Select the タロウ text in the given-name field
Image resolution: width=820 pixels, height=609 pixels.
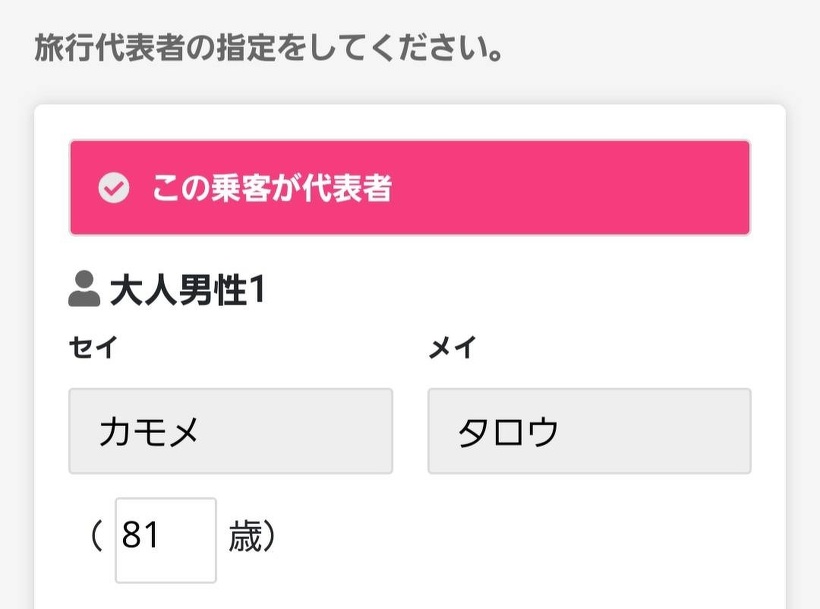coord(508,432)
